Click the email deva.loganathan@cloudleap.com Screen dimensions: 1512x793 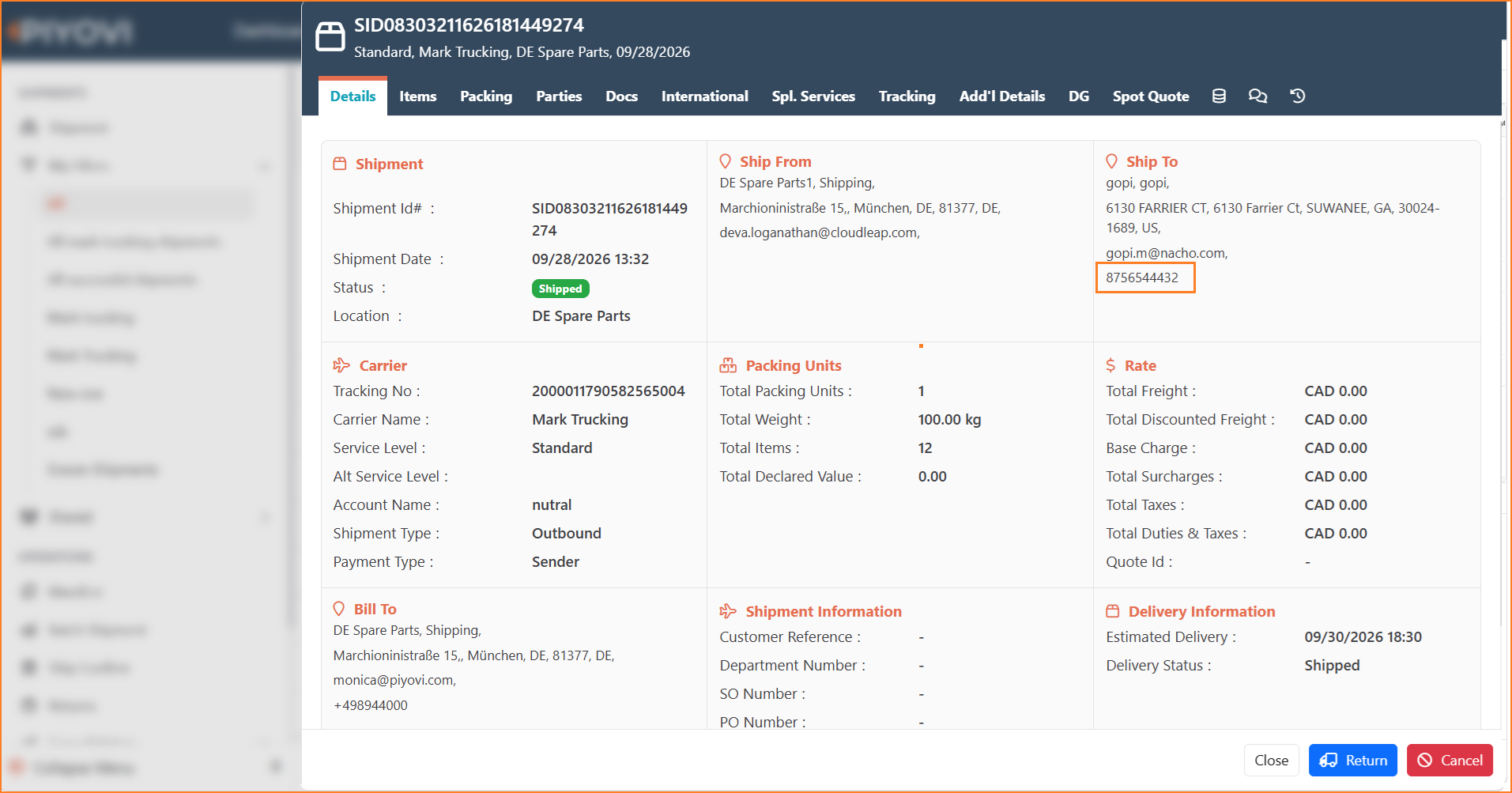(820, 232)
